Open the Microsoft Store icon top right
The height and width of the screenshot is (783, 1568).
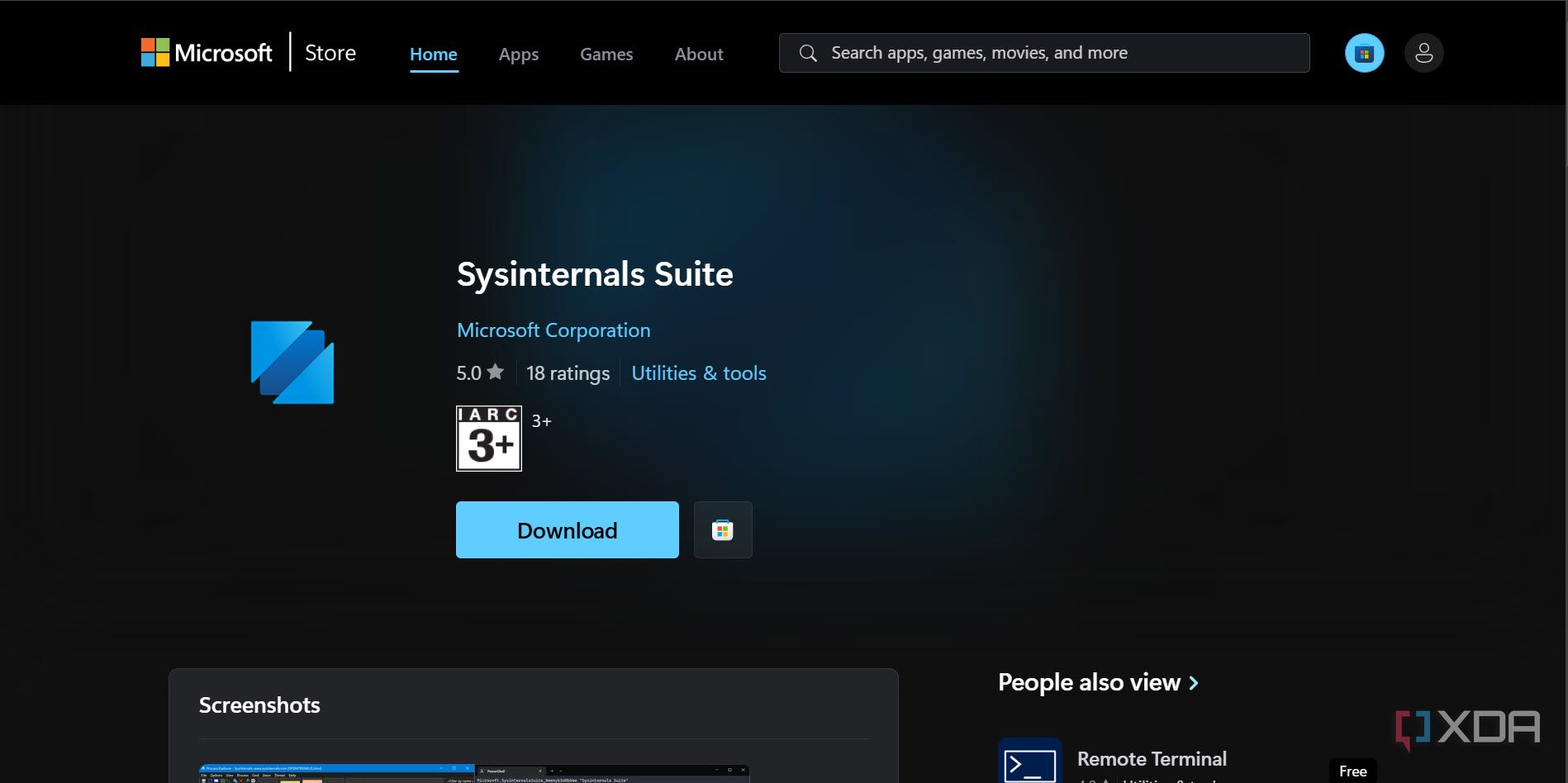pyautogui.click(x=1364, y=52)
